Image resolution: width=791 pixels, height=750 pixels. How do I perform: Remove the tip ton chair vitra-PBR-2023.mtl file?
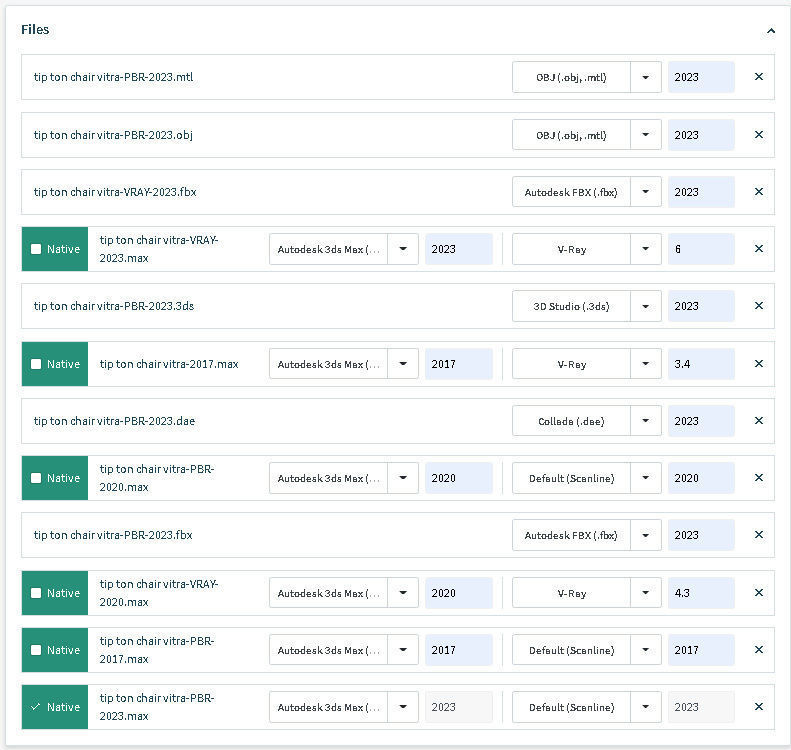point(758,77)
